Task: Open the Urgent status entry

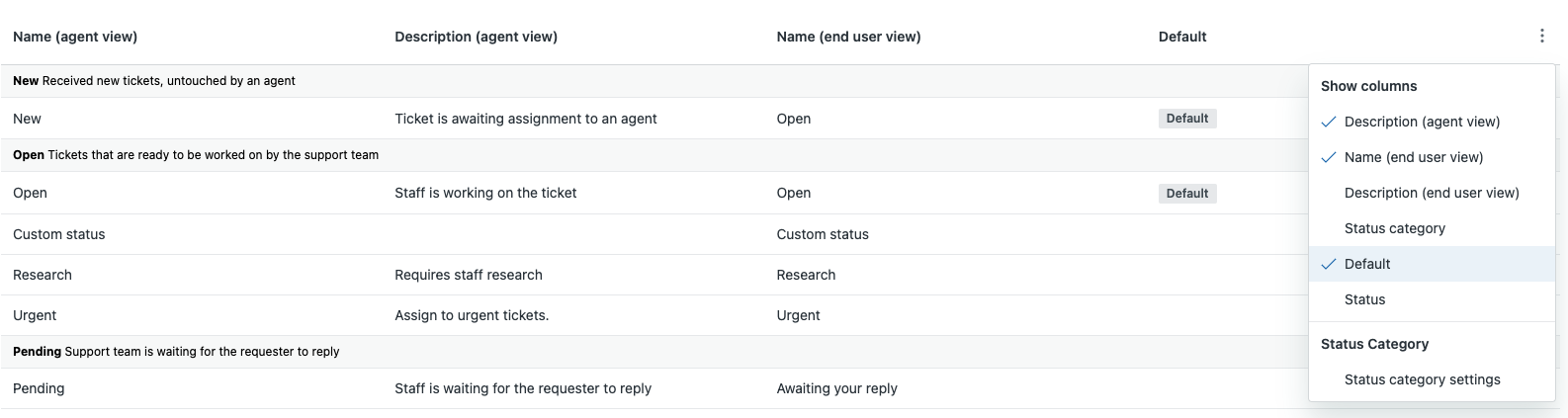Action: point(35,315)
